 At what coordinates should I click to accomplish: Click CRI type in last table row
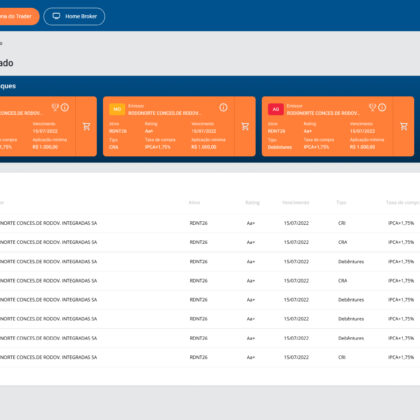click(x=342, y=357)
